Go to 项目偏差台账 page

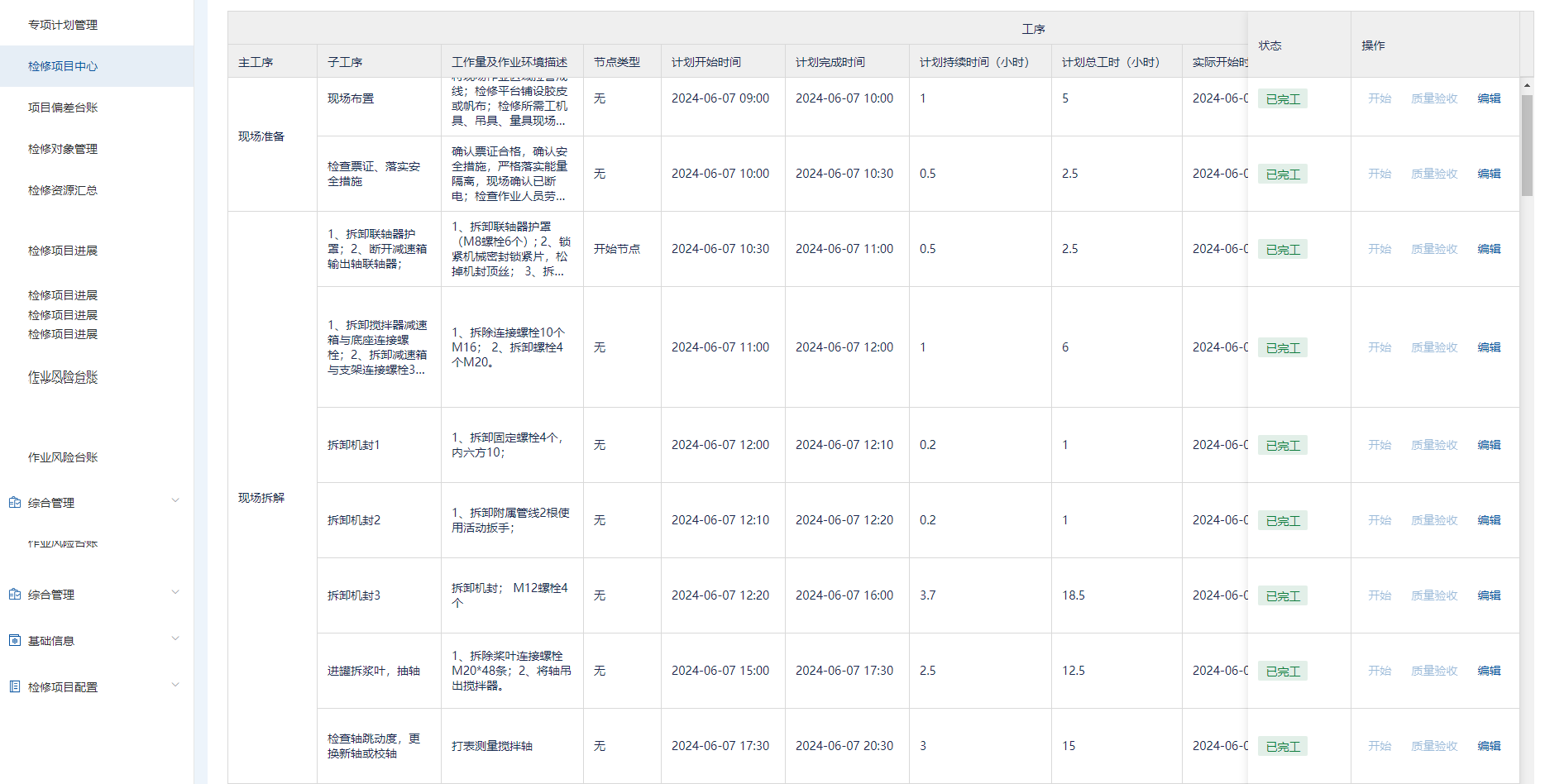coord(63,108)
